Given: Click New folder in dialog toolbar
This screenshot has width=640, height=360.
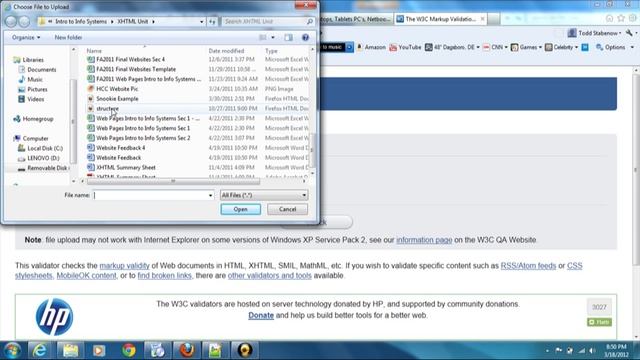Looking at the screenshot, I should click(68, 38).
